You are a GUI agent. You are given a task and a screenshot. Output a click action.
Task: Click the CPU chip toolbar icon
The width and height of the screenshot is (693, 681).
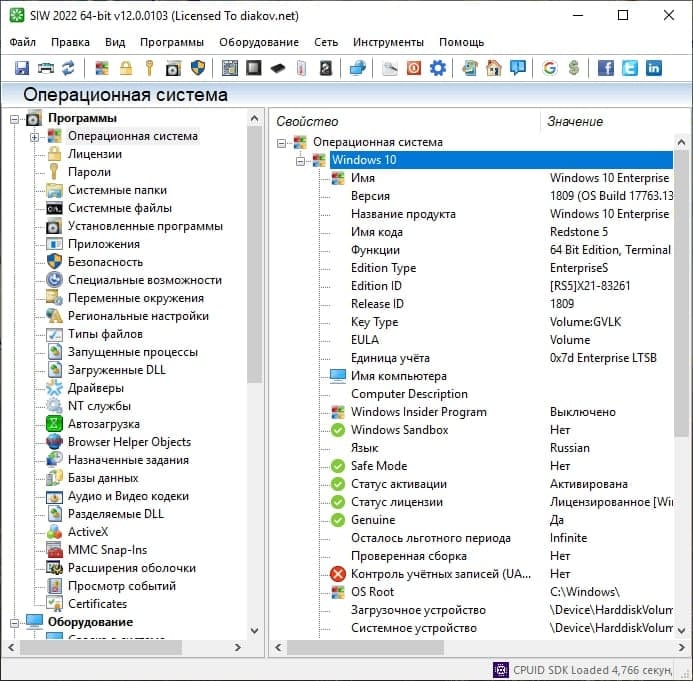254,68
